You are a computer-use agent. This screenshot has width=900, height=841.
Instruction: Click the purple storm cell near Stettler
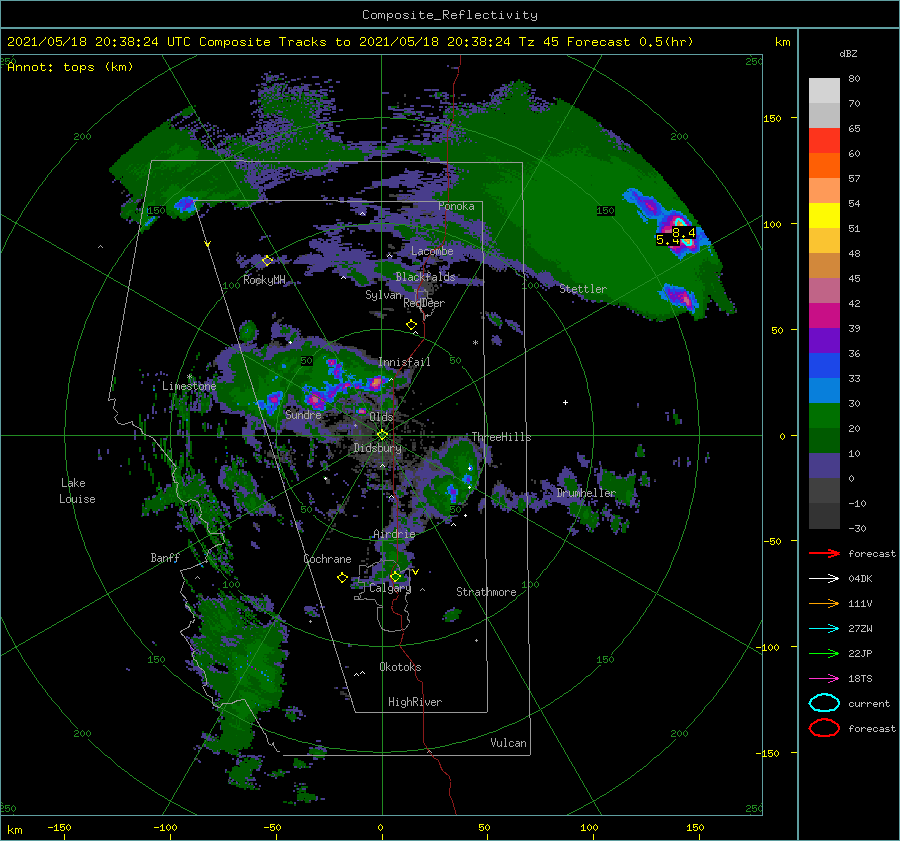click(x=680, y=297)
